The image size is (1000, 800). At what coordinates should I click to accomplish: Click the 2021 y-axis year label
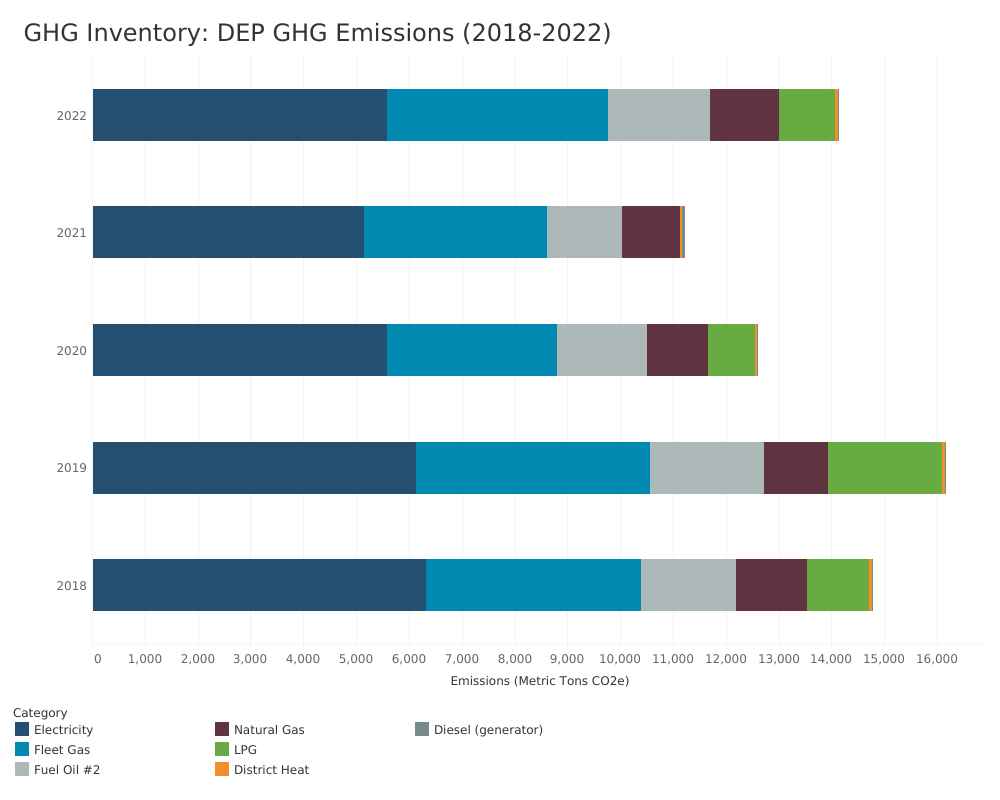[x=71, y=233]
